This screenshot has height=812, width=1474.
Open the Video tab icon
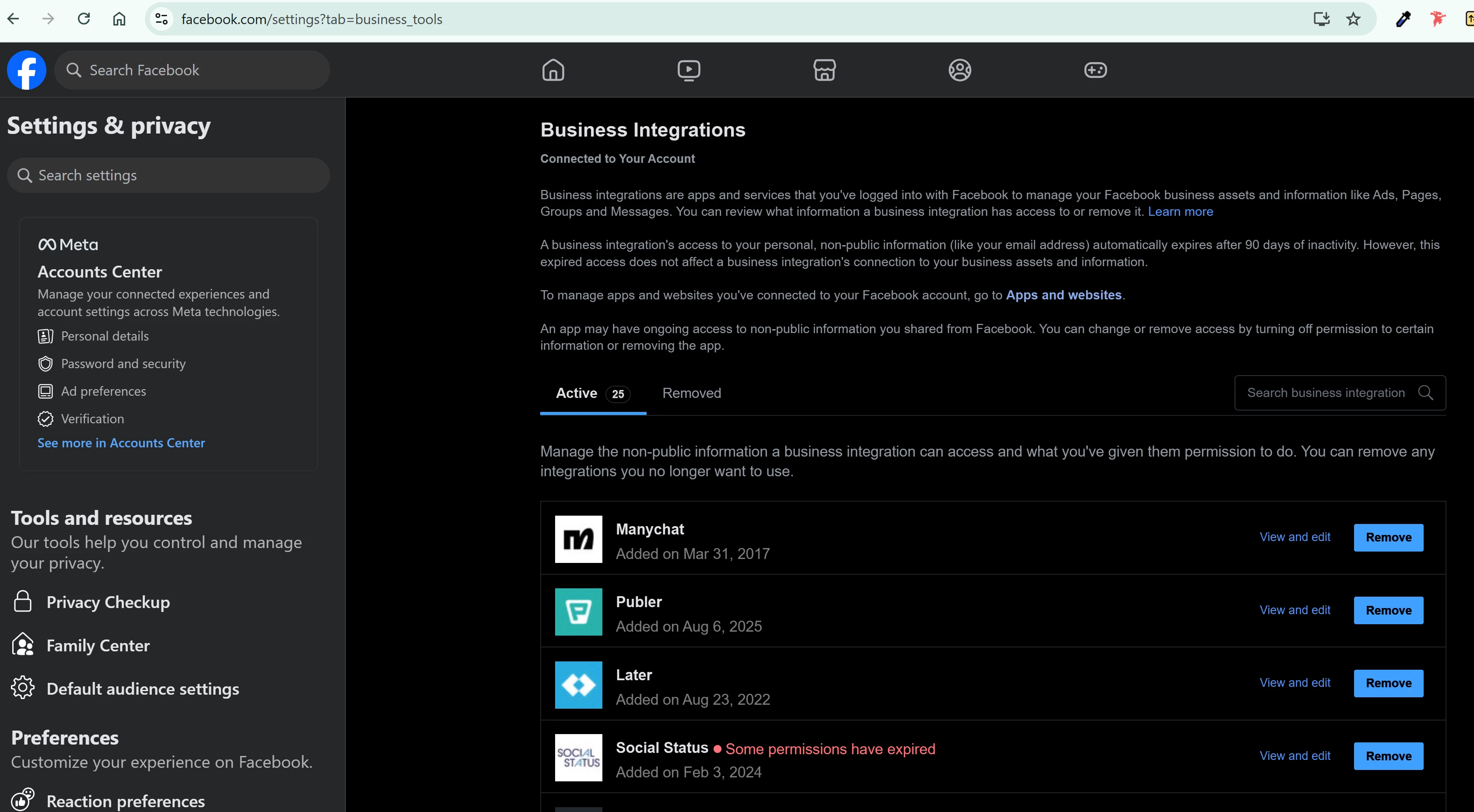688,70
